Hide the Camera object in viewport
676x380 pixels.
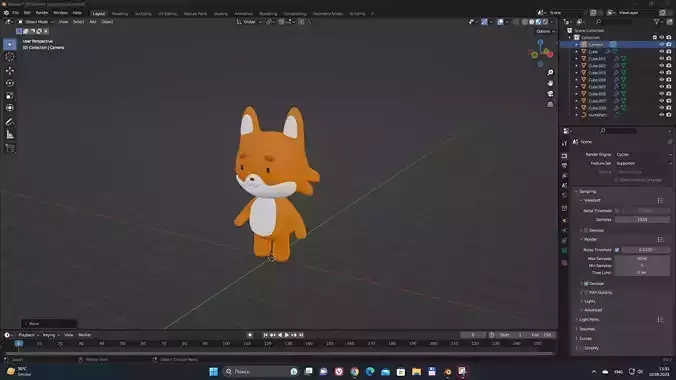[662, 44]
